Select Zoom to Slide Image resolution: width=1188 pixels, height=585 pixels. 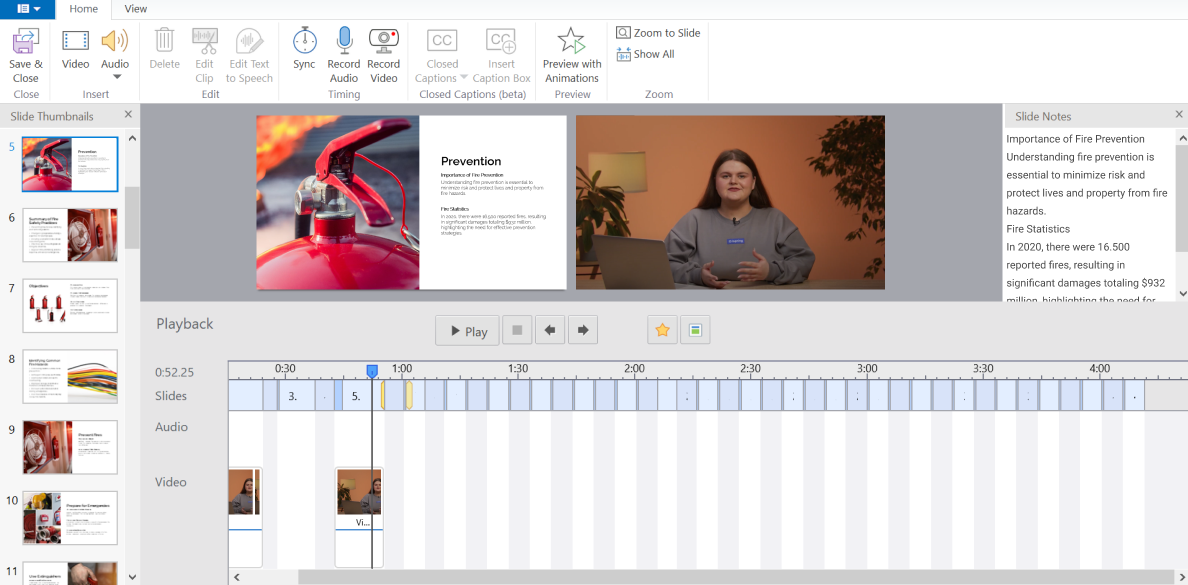point(658,33)
